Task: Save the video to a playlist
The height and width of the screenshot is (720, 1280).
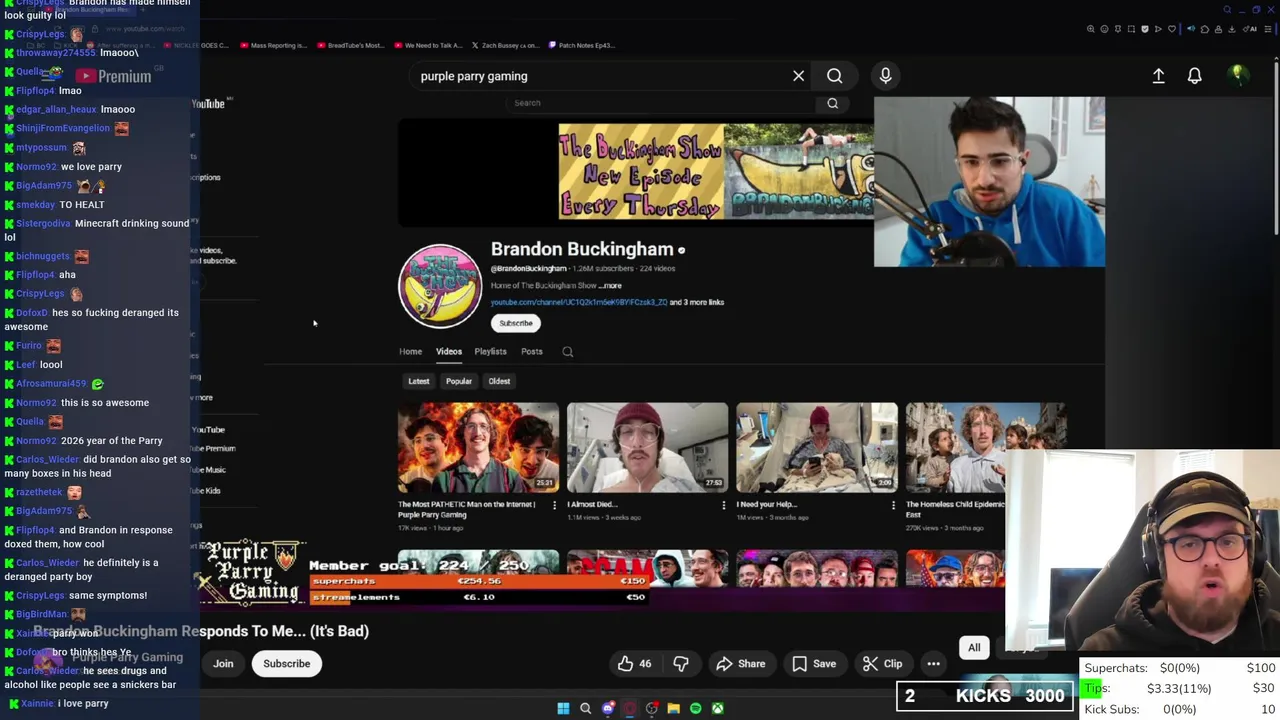Action: (x=814, y=664)
